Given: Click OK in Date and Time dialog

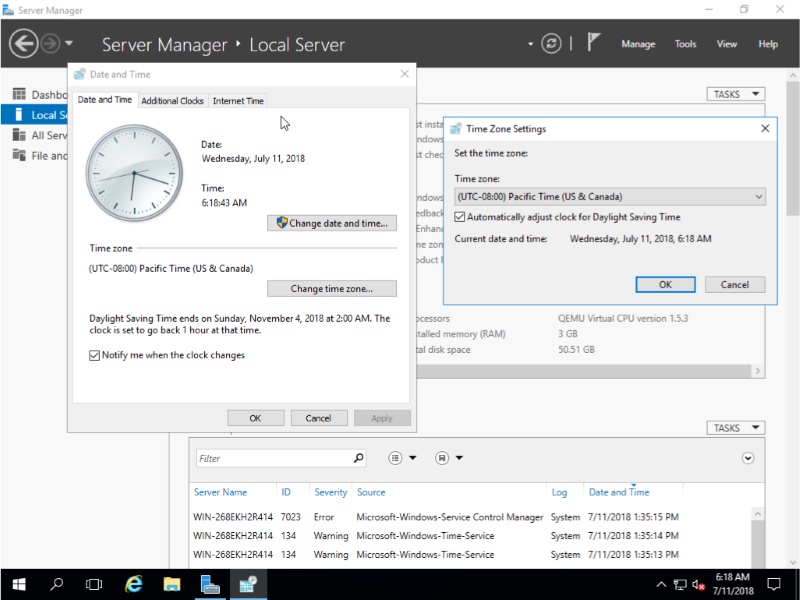Looking at the screenshot, I should point(256,418).
